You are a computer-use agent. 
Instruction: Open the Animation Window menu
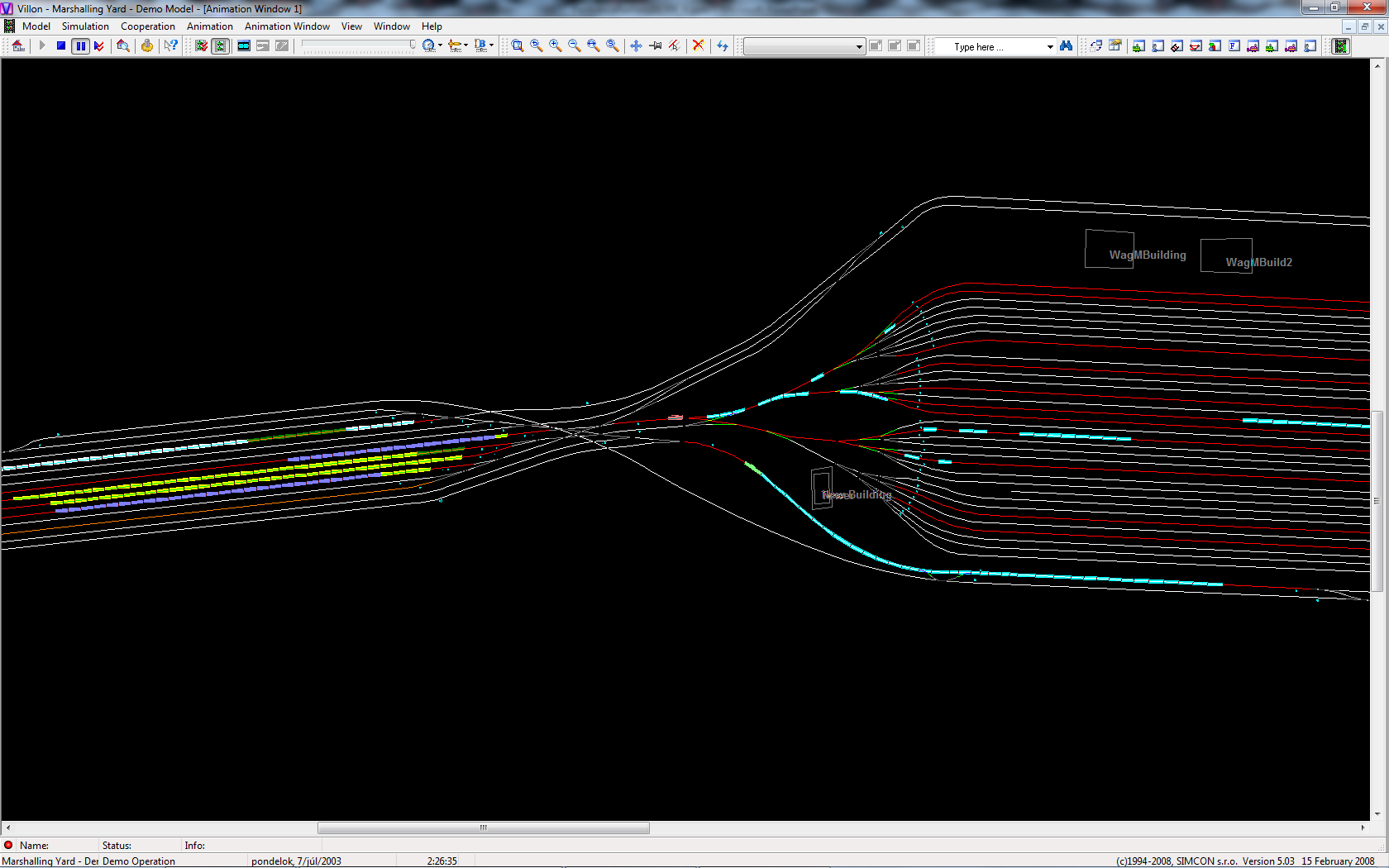[x=287, y=26]
